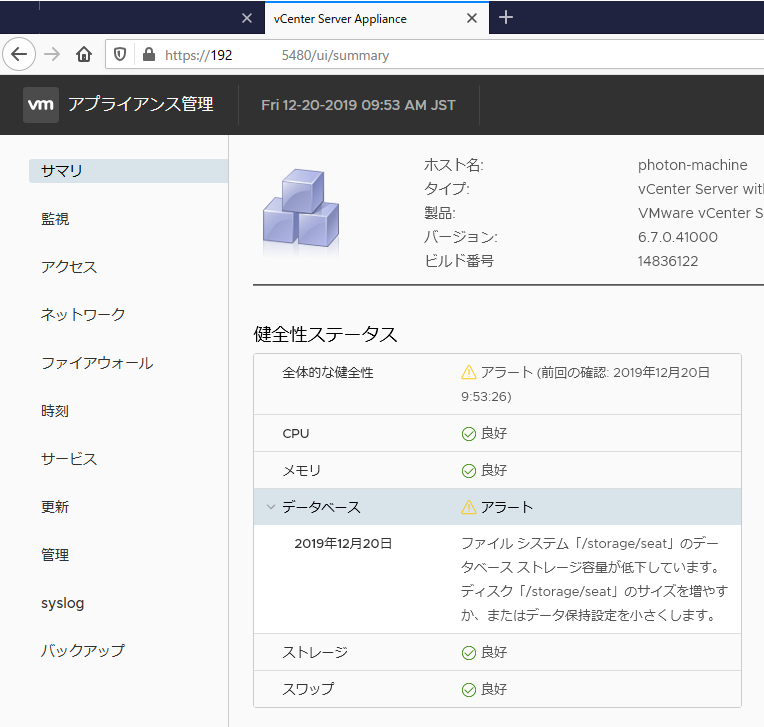
Task: Click the date time text in header
Action: click(x=358, y=105)
